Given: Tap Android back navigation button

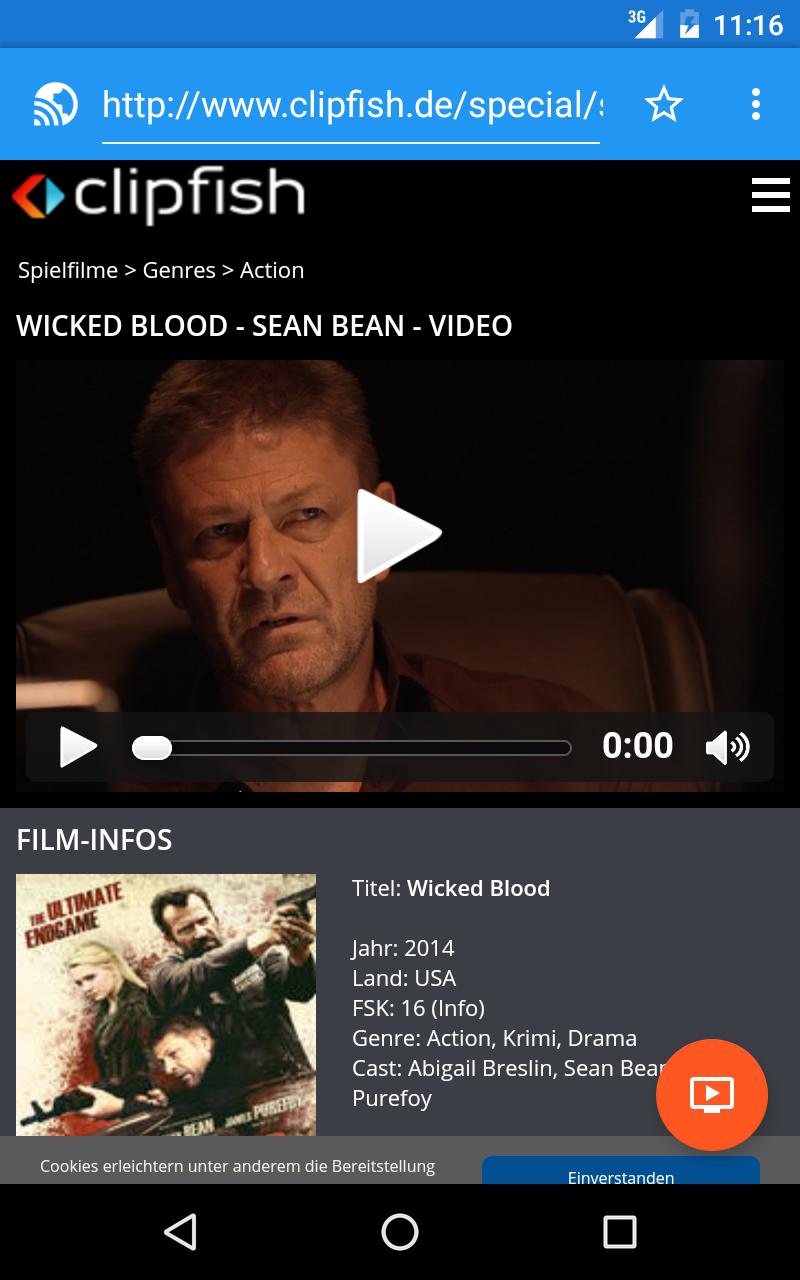Looking at the screenshot, I should (180, 1232).
